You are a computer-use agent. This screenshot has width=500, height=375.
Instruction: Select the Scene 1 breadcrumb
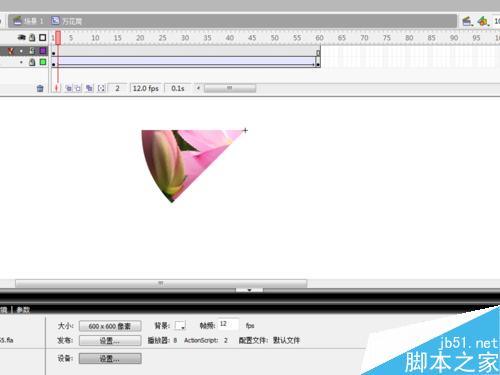29,21
